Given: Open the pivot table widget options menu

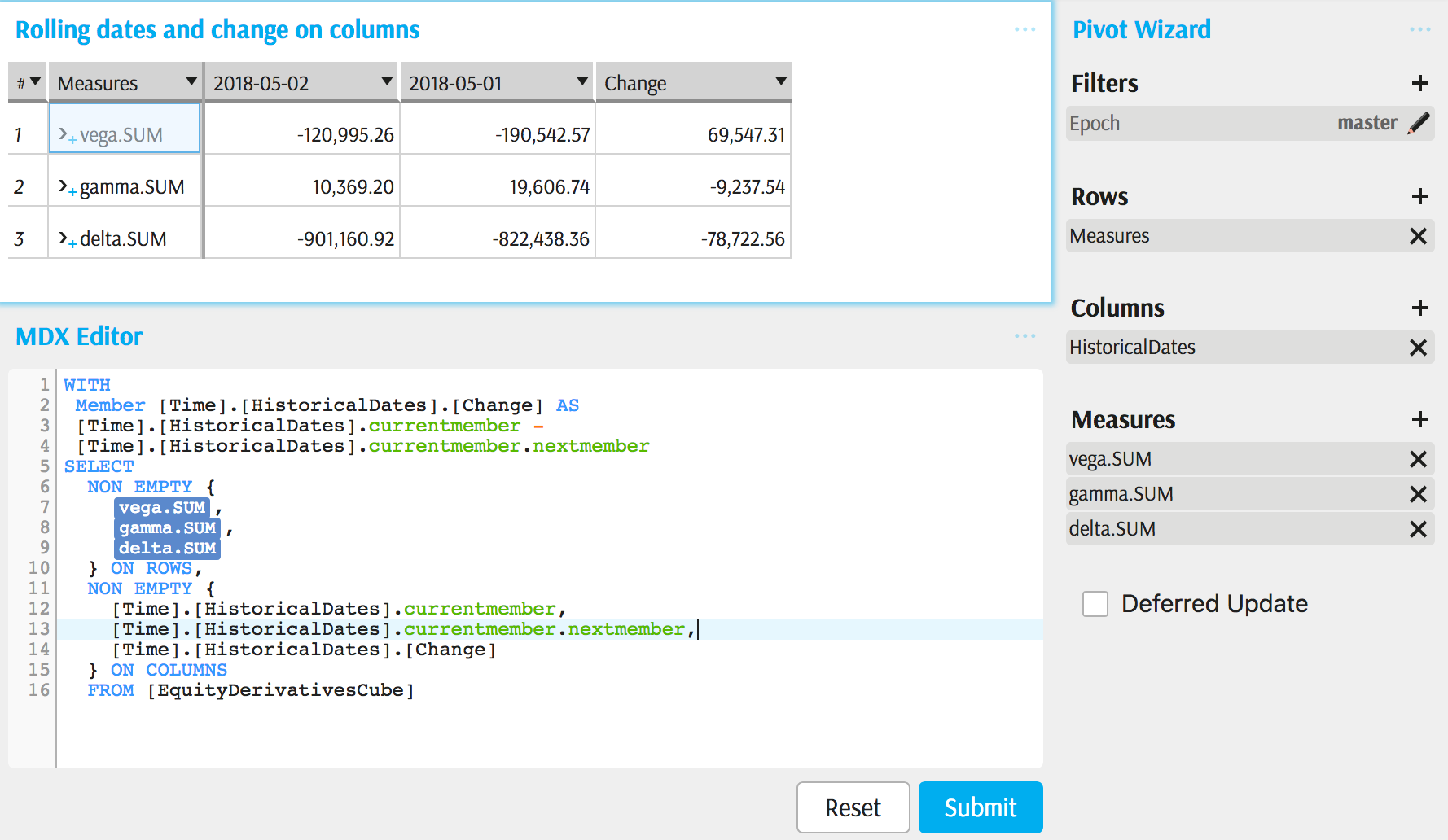Looking at the screenshot, I should (x=1025, y=30).
